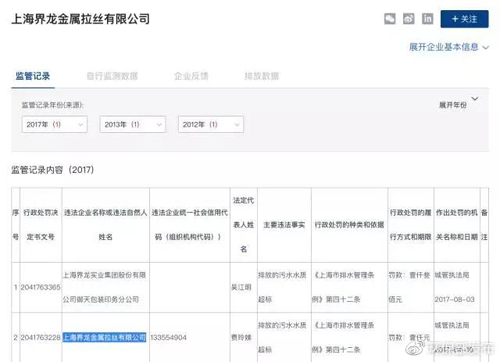Click document number 2041763228
500x362 pixels.
coord(41,337)
